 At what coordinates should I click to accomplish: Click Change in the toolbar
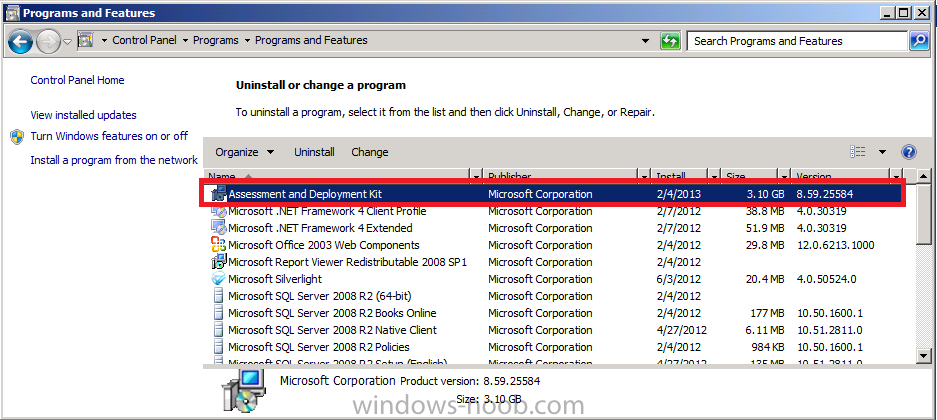370,152
